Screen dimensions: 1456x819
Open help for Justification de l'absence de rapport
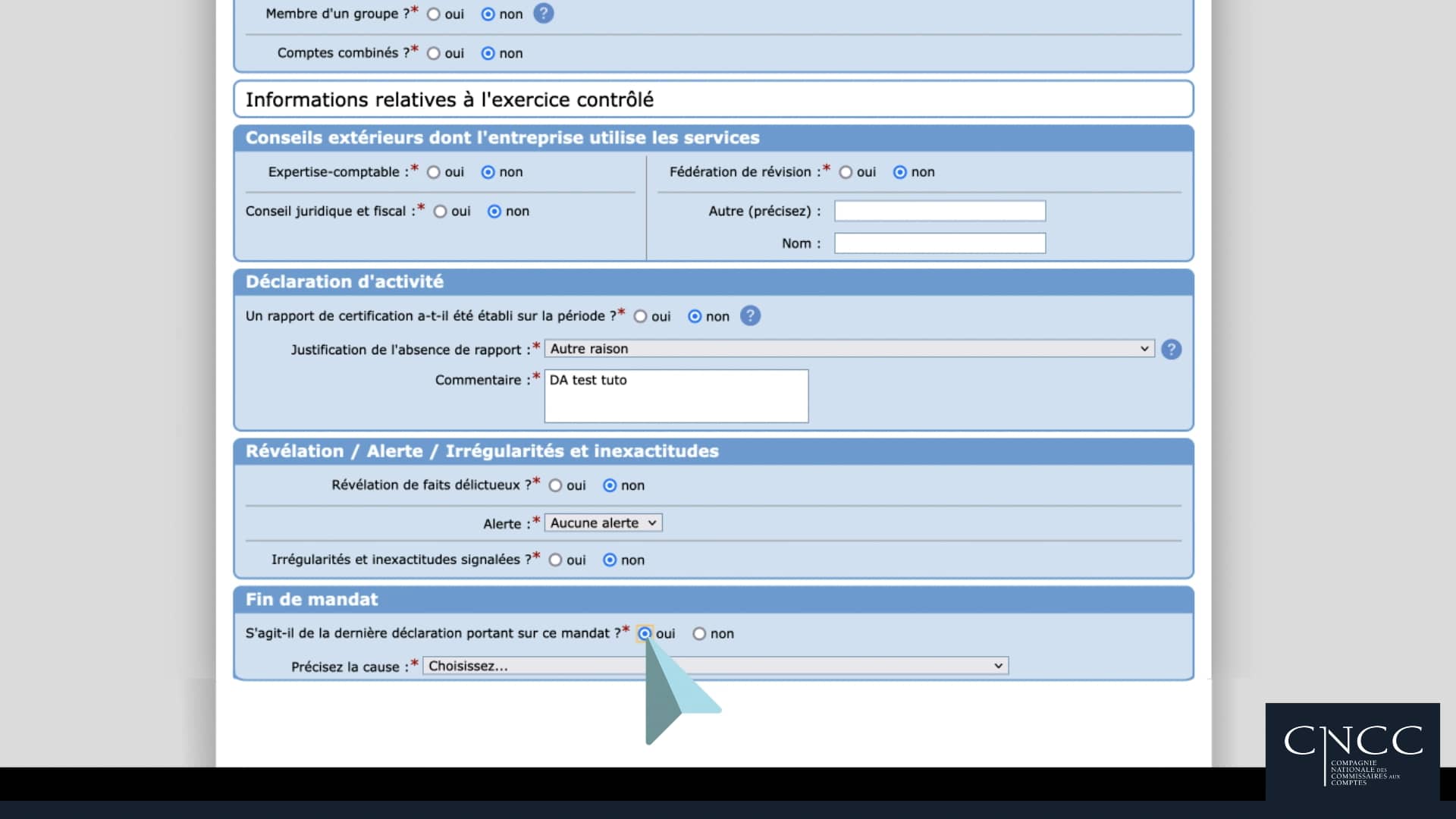[1171, 350]
